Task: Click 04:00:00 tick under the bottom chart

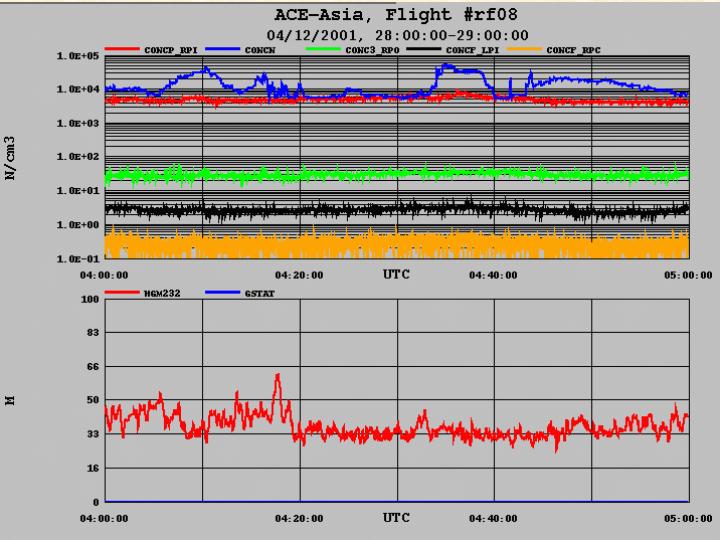Action: coord(104,518)
